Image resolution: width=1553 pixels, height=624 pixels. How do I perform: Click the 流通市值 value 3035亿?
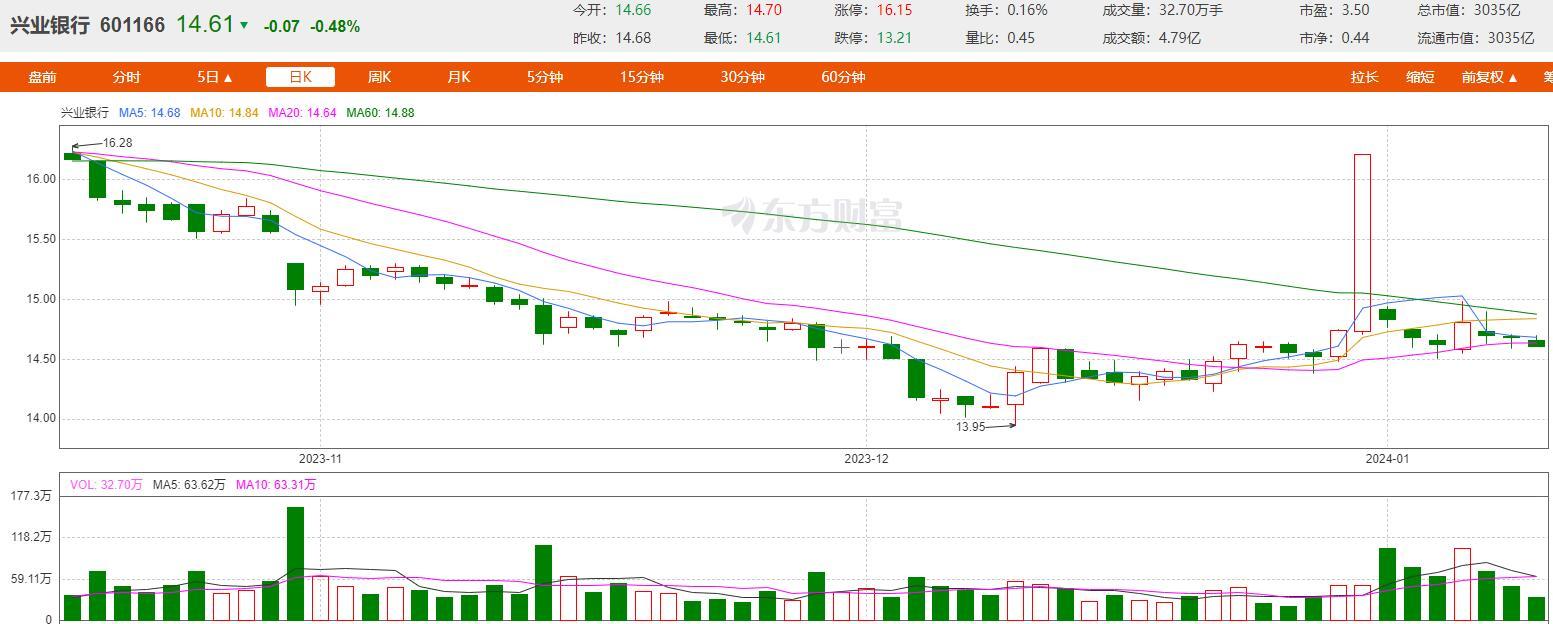click(1511, 38)
